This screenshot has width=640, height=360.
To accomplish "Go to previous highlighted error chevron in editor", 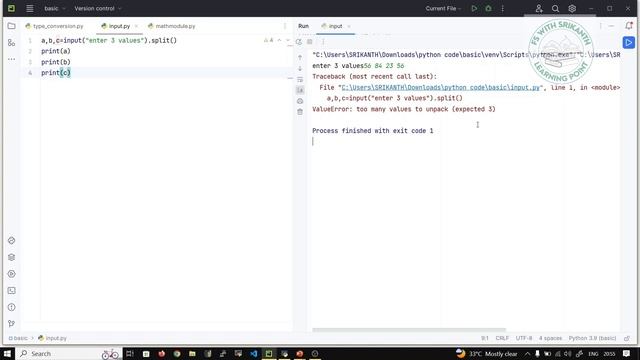I will [280, 40].
